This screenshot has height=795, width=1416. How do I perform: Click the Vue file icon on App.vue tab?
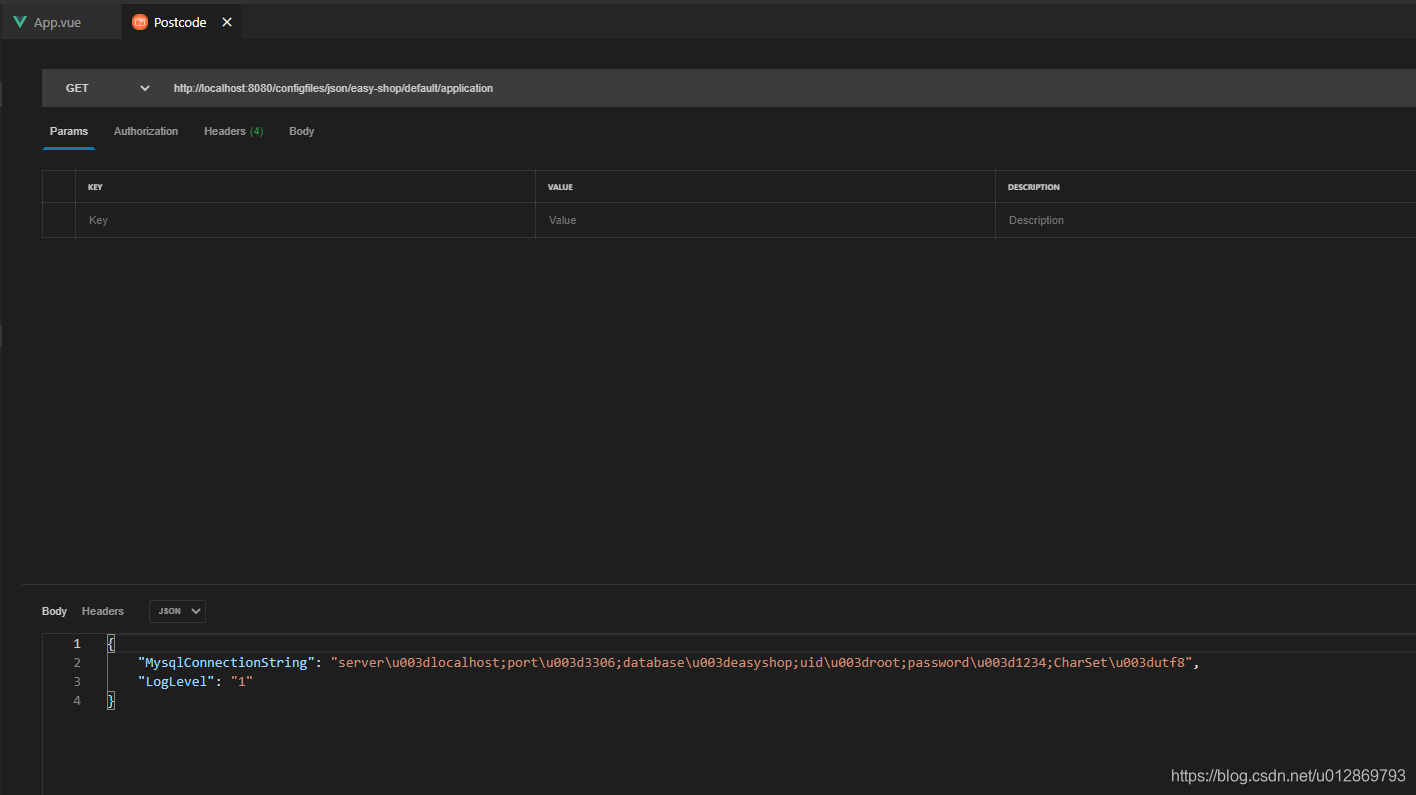(x=20, y=22)
